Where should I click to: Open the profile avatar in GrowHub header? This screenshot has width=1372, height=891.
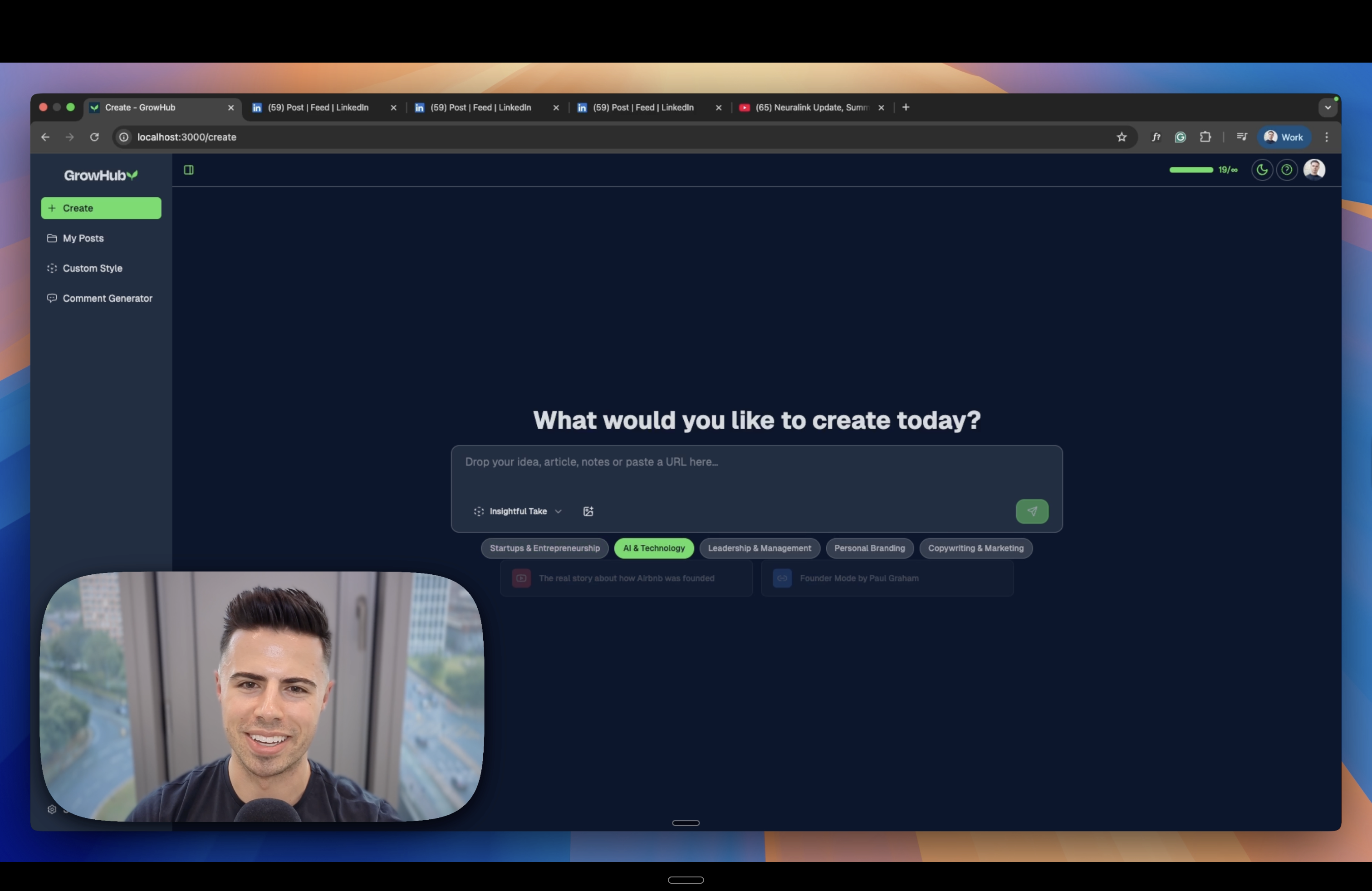click(x=1314, y=169)
